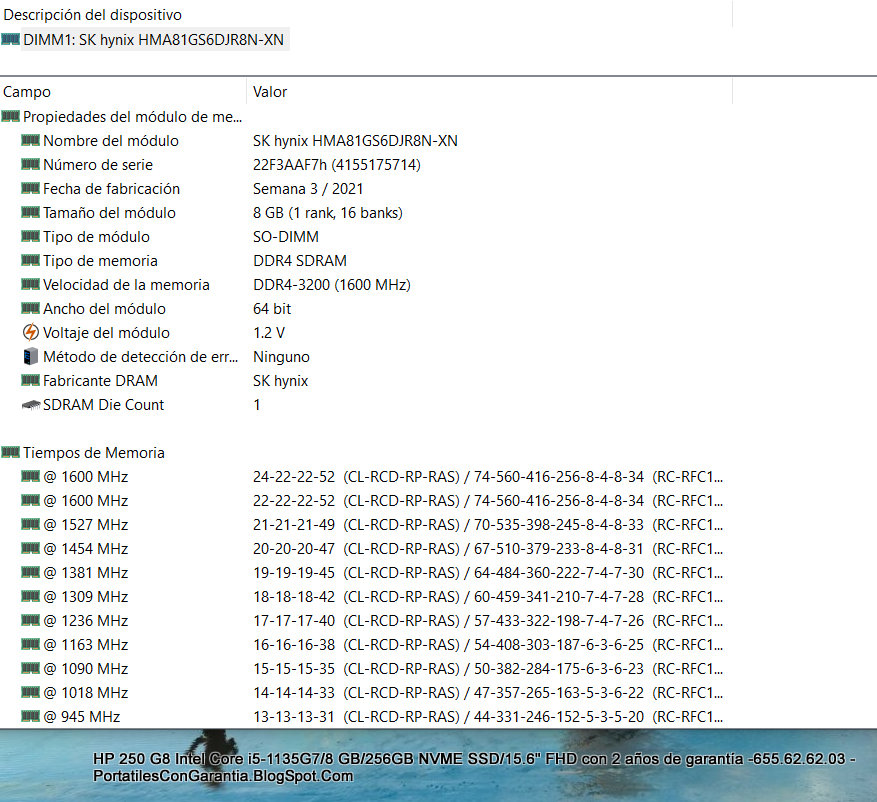Select timing value starting 15-15-15-35
The width and height of the screenshot is (877, 802).
(x=488, y=669)
